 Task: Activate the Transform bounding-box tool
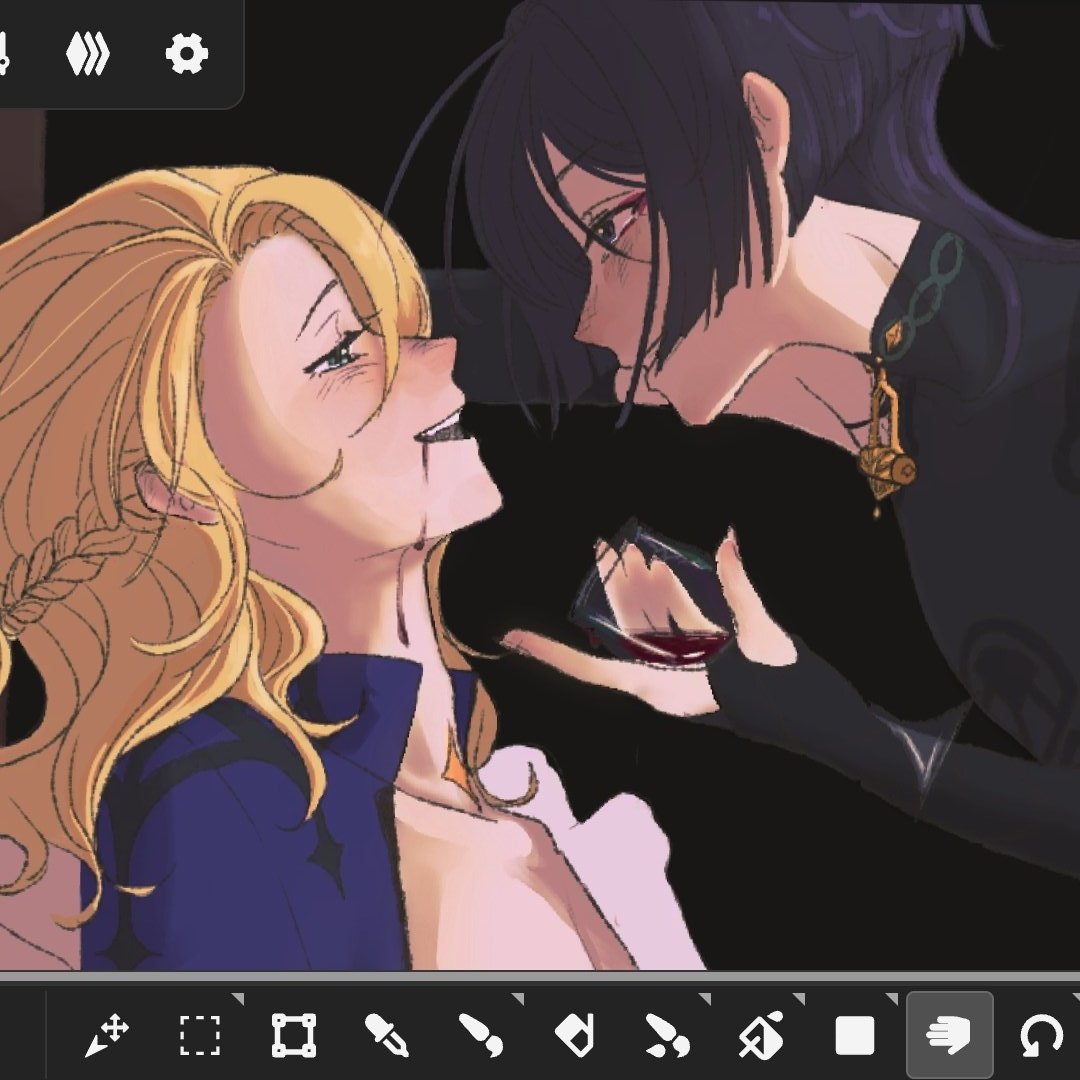(x=293, y=1035)
